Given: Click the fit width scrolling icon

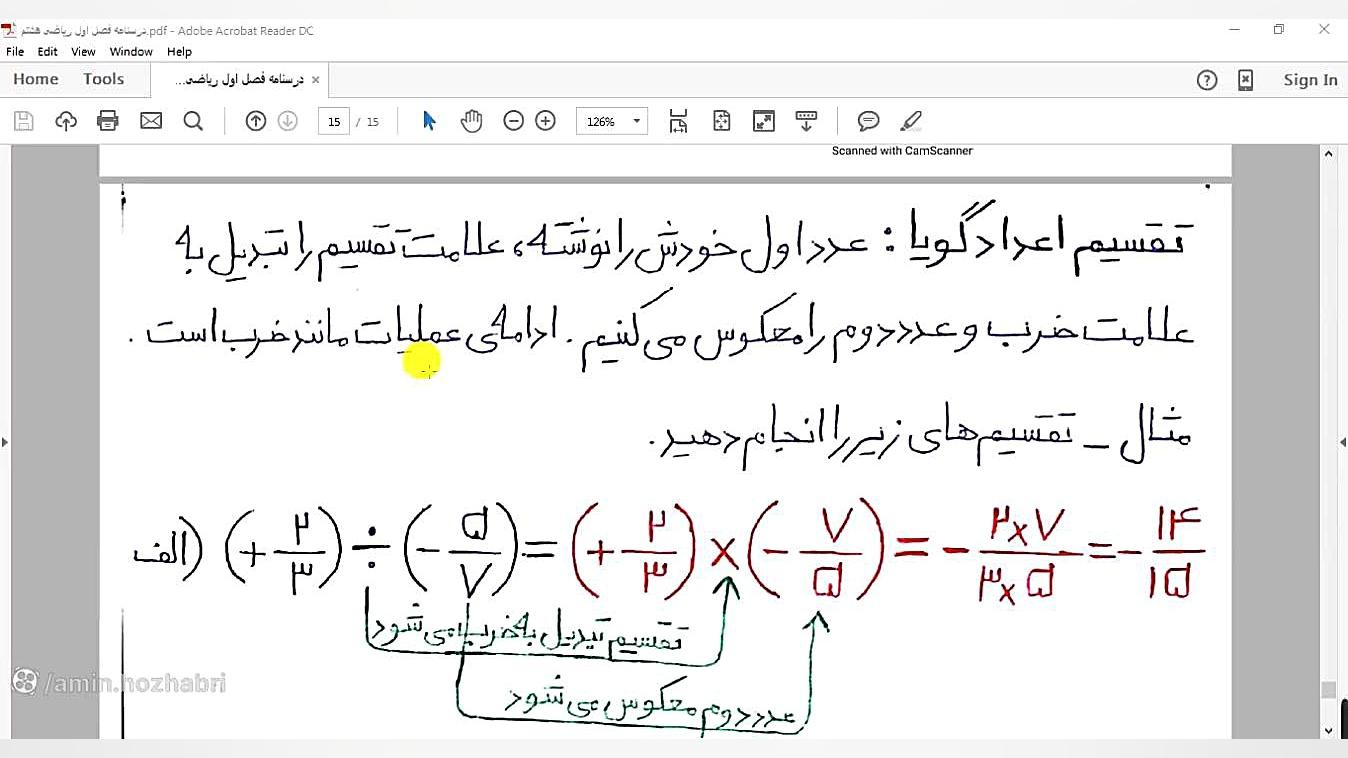Looking at the screenshot, I should pos(679,121).
